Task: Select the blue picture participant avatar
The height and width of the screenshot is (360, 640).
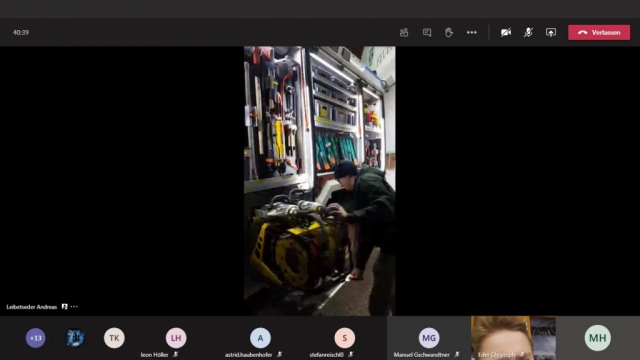Action: point(75,338)
